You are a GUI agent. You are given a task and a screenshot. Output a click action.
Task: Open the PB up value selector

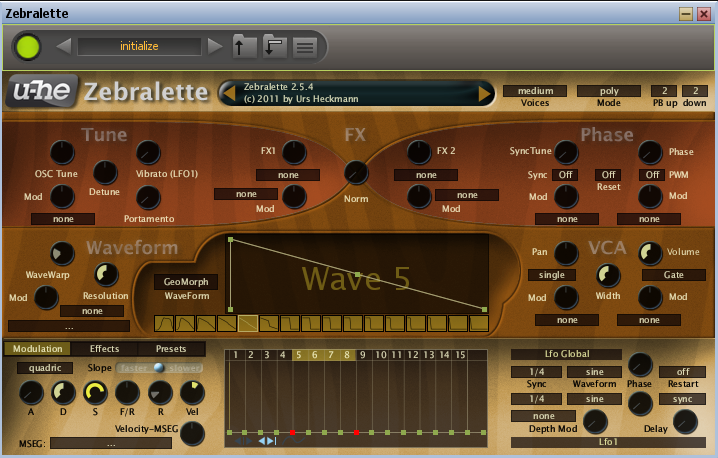pyautogui.click(x=664, y=91)
